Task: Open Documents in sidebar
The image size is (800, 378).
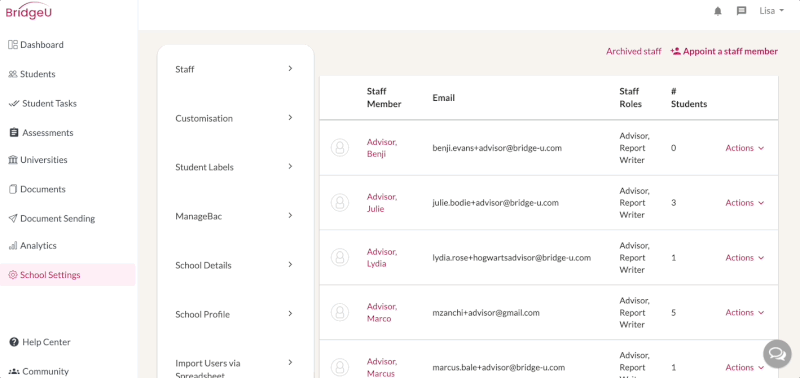Action: pyautogui.click(x=43, y=189)
